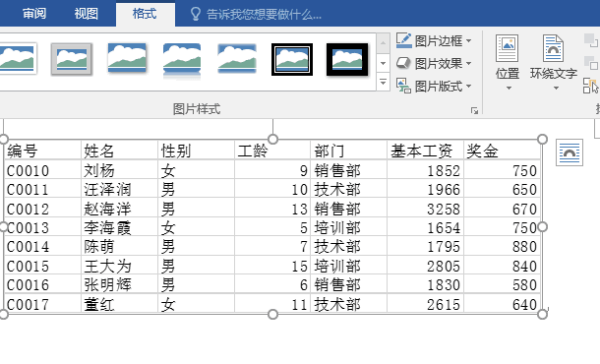This screenshot has width=600, height=364.
Task: Click the Bring Forward icon
Action: 591,40
